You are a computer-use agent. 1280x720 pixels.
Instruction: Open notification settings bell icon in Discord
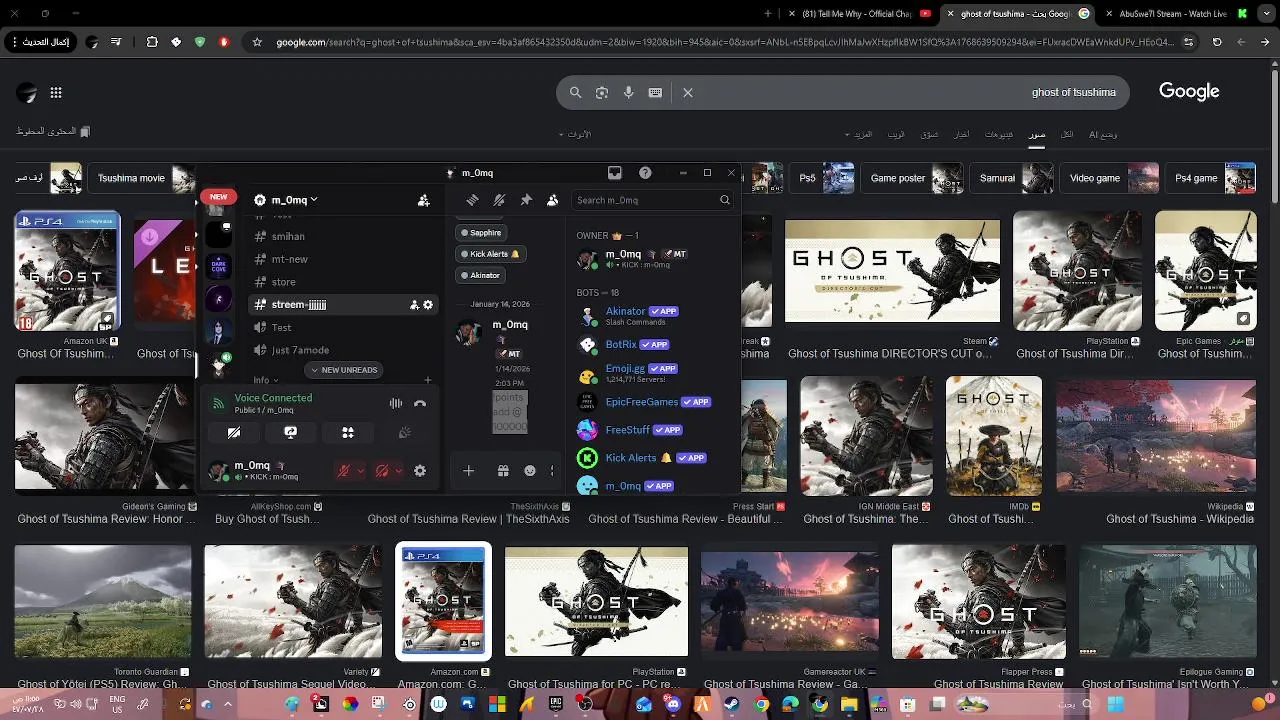[x=499, y=200]
